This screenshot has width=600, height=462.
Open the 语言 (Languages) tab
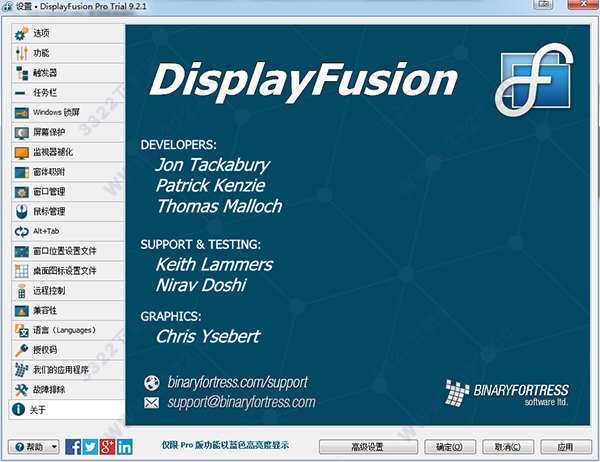[68, 331]
